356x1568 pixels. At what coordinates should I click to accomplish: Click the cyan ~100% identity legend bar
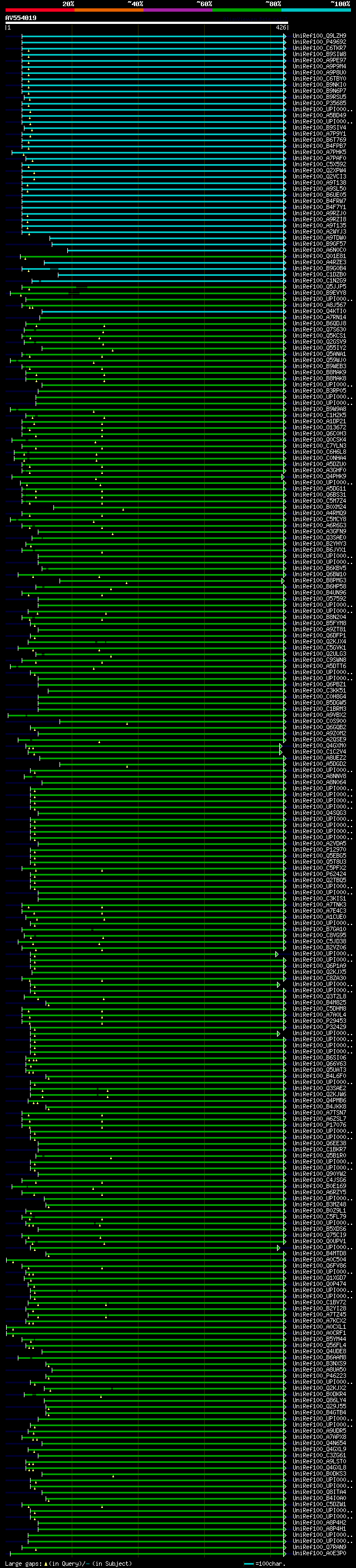click(316, 10)
